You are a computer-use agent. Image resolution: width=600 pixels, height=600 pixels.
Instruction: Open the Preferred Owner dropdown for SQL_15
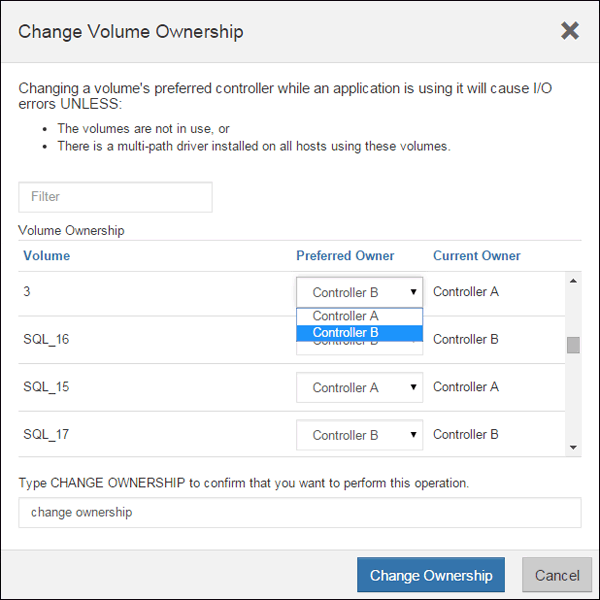click(359, 387)
